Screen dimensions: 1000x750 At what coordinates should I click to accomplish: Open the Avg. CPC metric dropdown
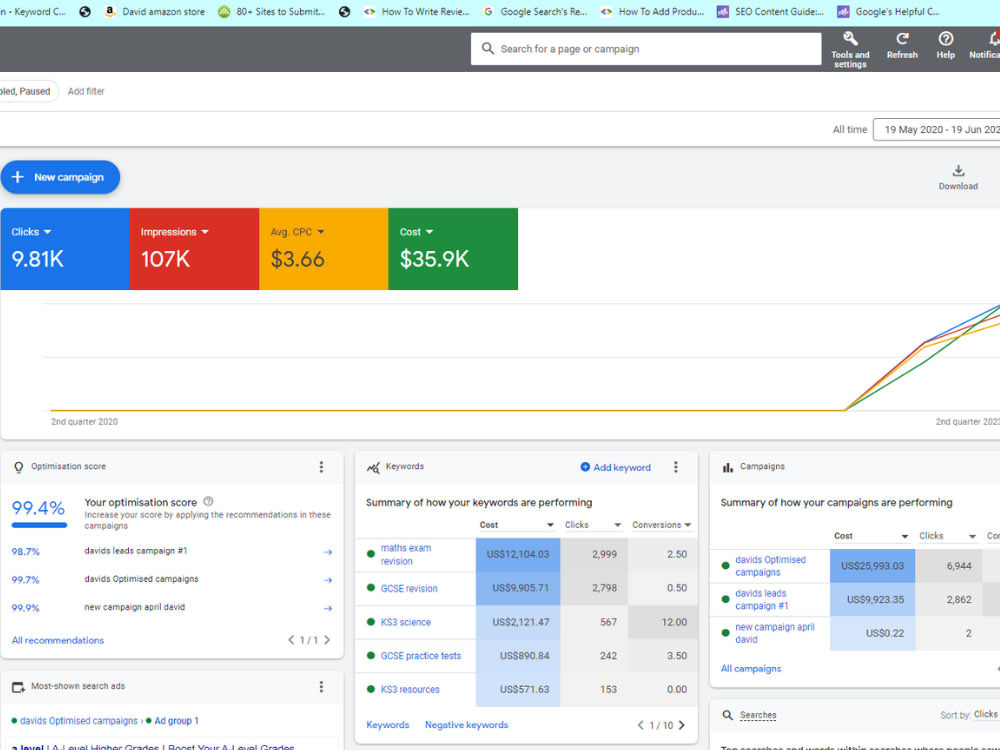point(321,232)
